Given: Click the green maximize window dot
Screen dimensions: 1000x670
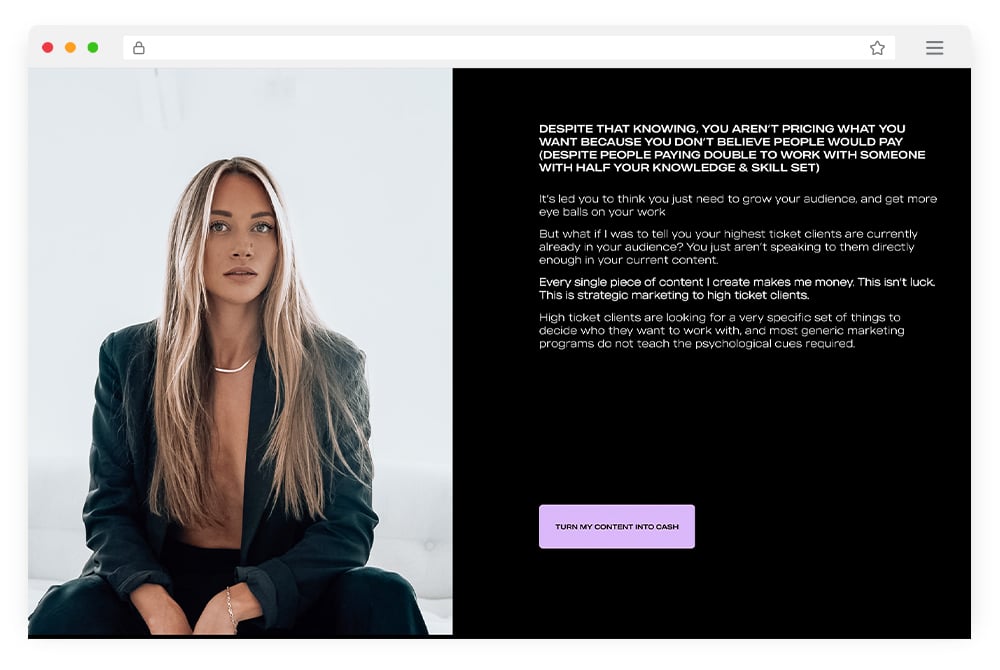Looking at the screenshot, I should [x=93, y=47].
